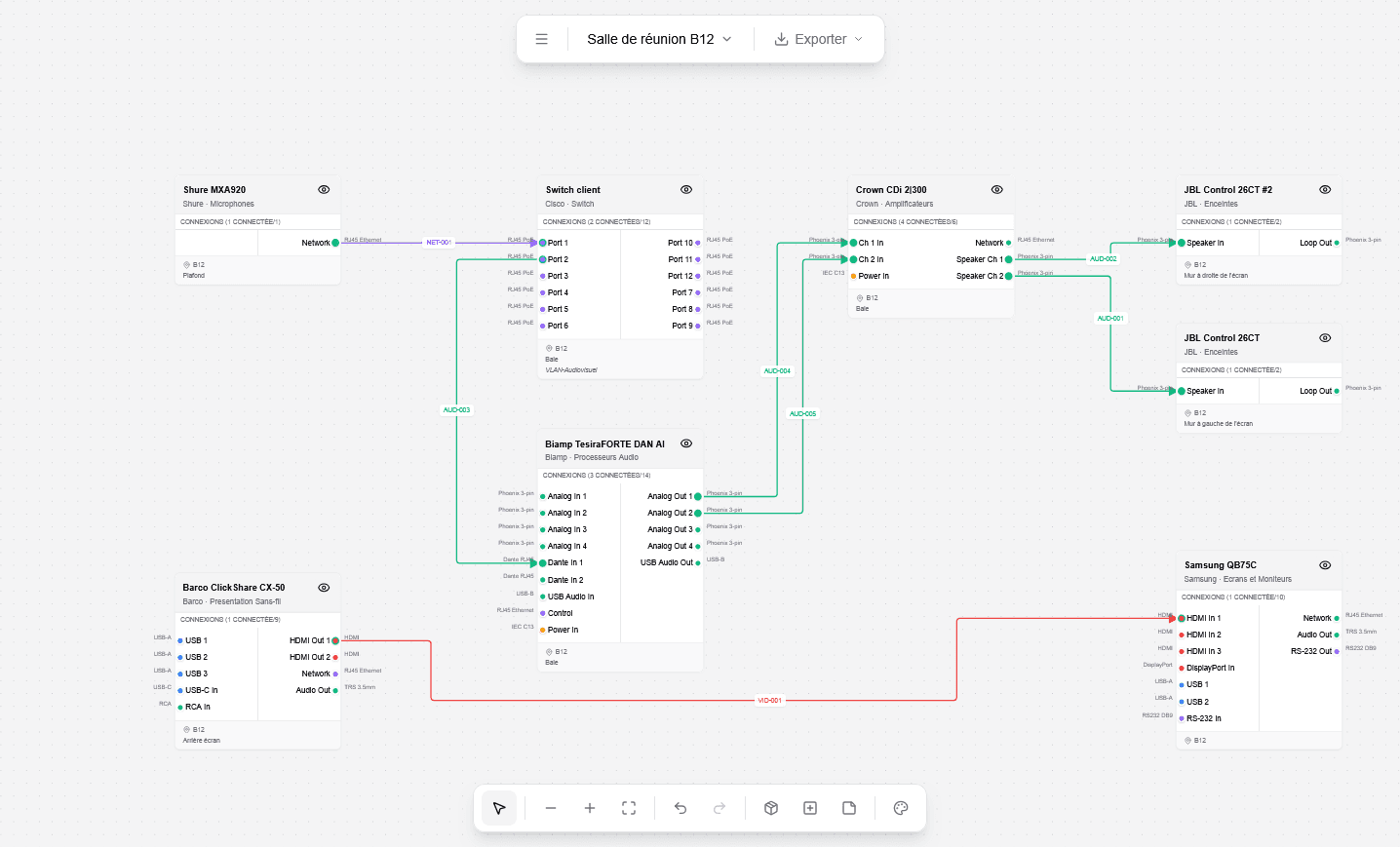Toggle the eye icon on Crown CDi 2|300
The height and width of the screenshot is (847, 1400).
coord(996,190)
